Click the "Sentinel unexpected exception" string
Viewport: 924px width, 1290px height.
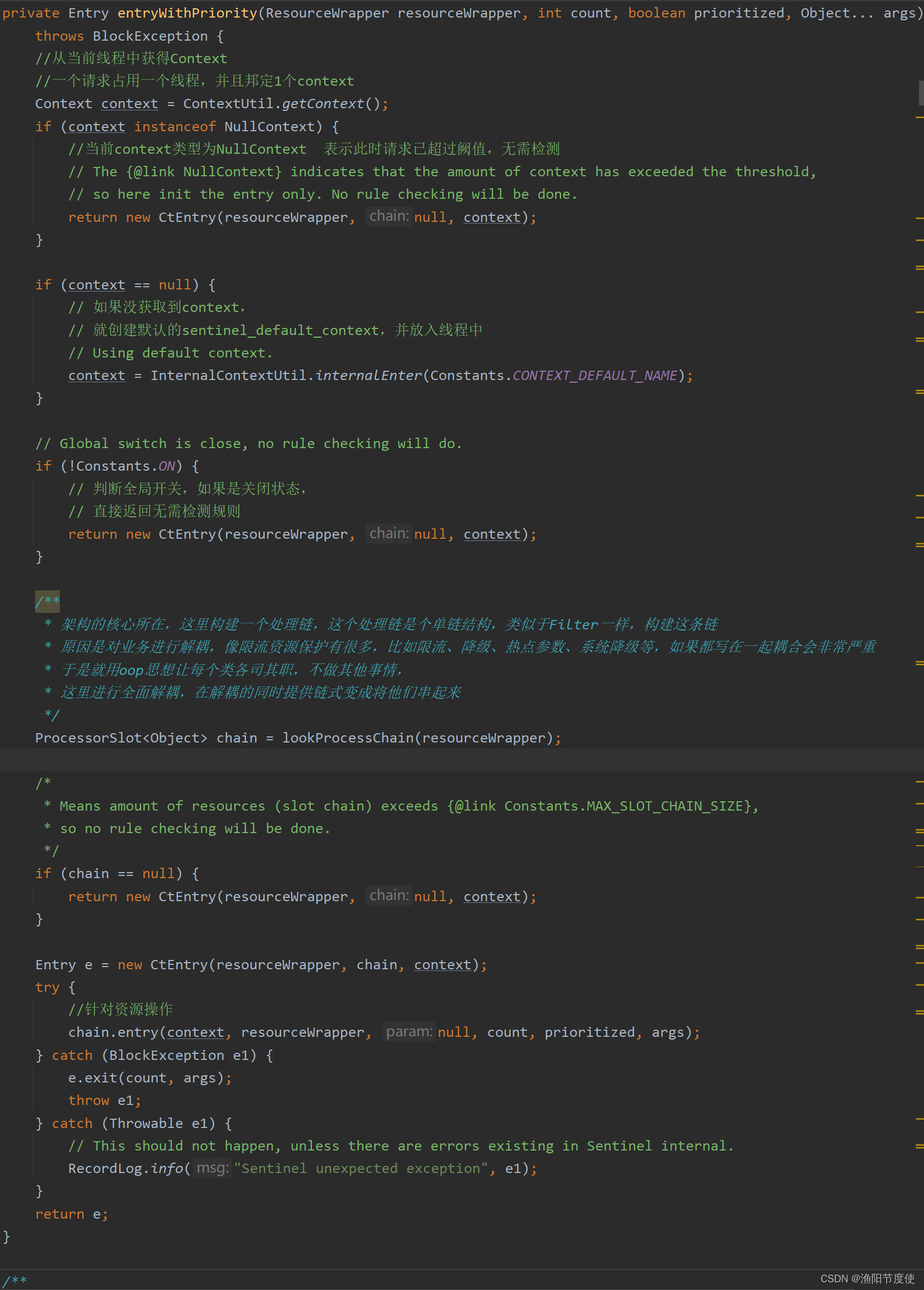pos(361,1168)
